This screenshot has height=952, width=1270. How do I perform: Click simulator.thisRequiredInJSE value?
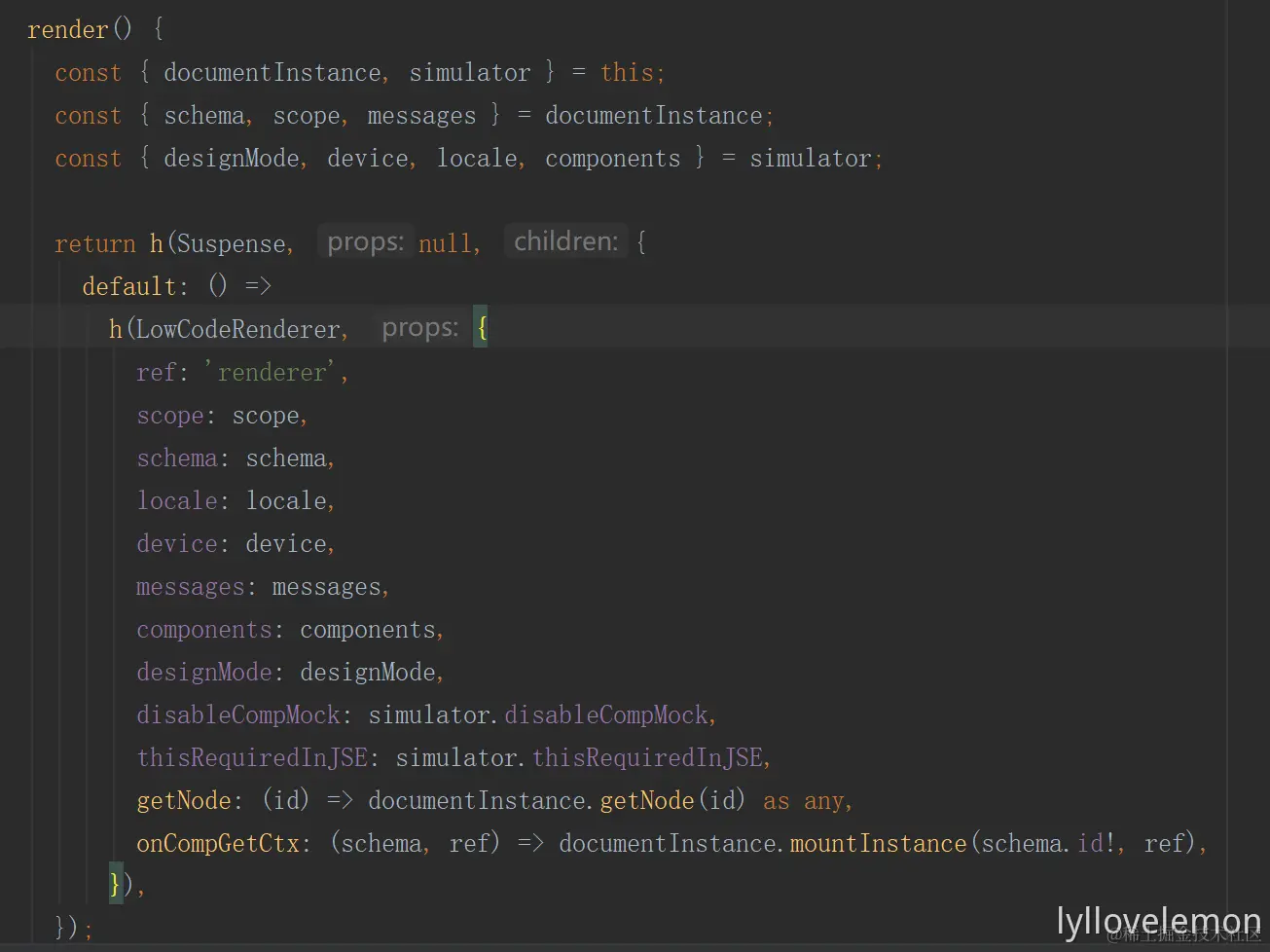[579, 757]
